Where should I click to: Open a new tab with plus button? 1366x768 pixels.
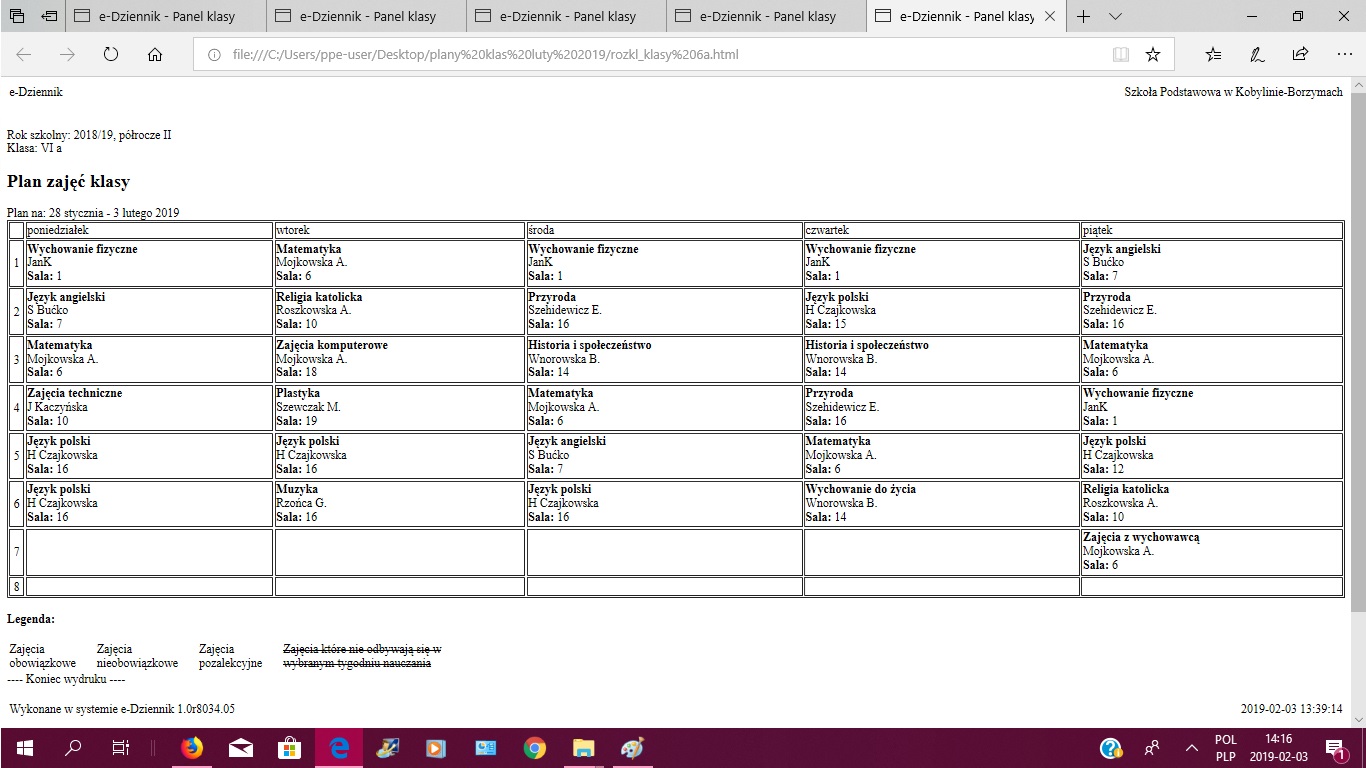pos(1084,17)
